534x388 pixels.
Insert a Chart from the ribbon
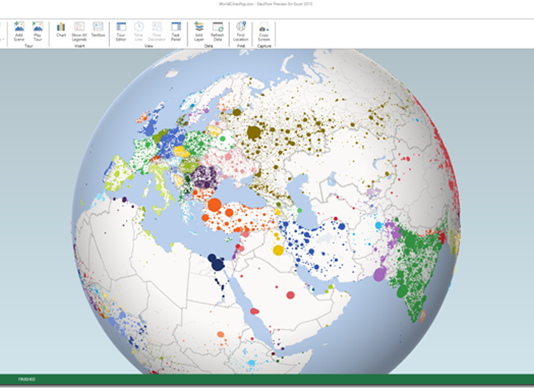pos(61,30)
